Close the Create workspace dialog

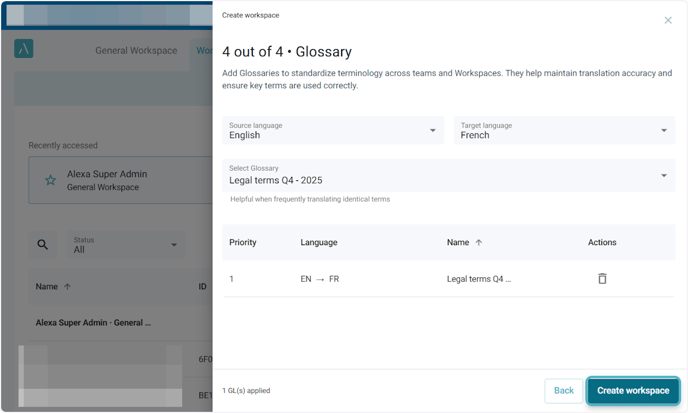pos(668,20)
